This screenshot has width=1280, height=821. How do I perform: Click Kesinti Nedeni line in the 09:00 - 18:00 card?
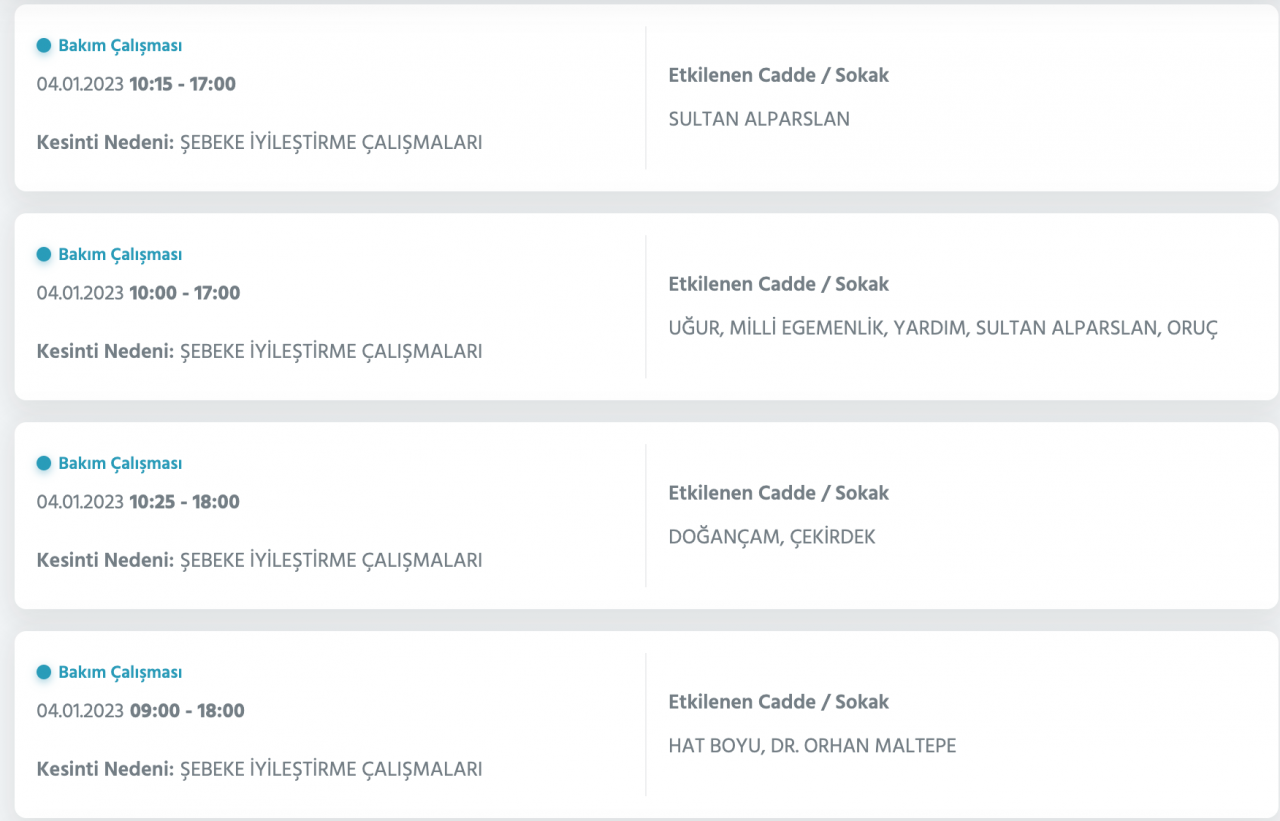[259, 769]
